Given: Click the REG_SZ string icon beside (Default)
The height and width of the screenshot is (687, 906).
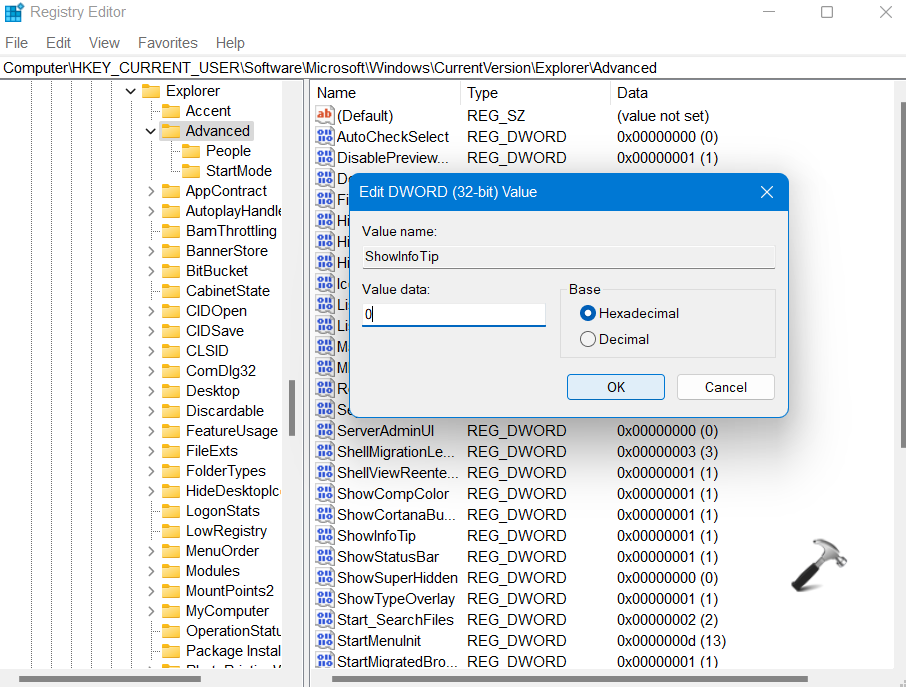Looking at the screenshot, I should click(324, 115).
